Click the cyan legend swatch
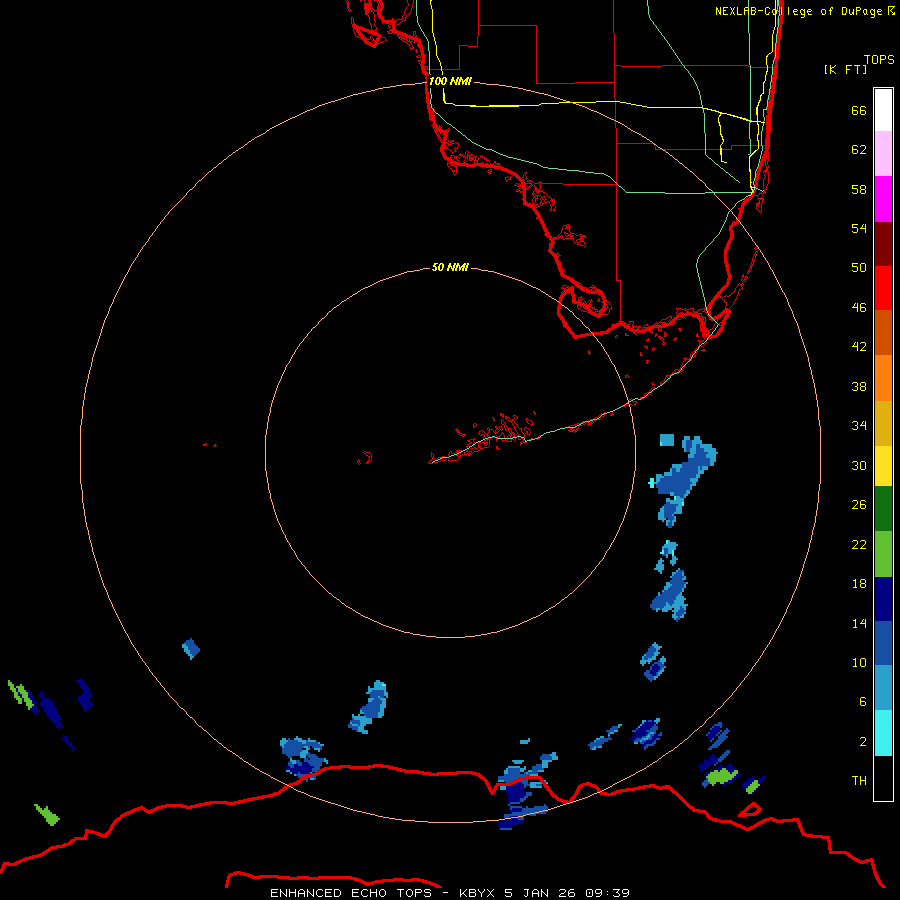The width and height of the screenshot is (900, 900). coord(883,733)
